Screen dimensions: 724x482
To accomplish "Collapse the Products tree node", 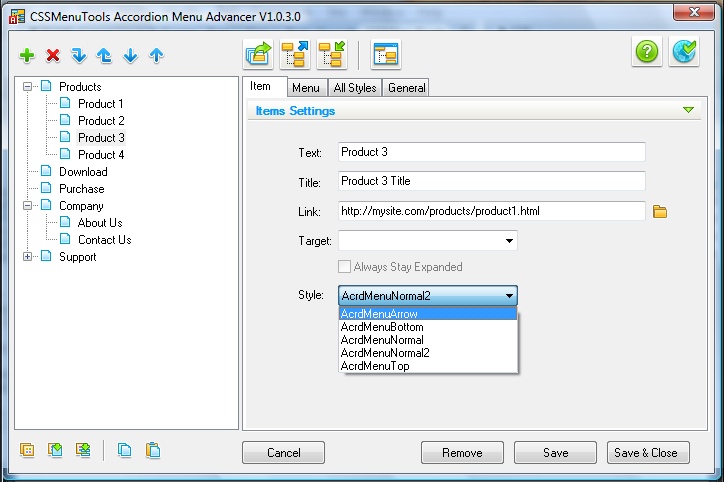I will click(28, 86).
